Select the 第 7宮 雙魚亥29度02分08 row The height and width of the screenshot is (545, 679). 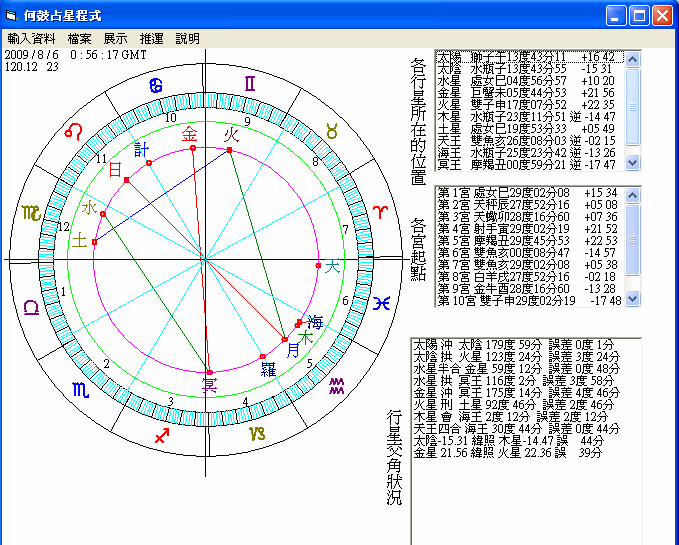coord(530,264)
